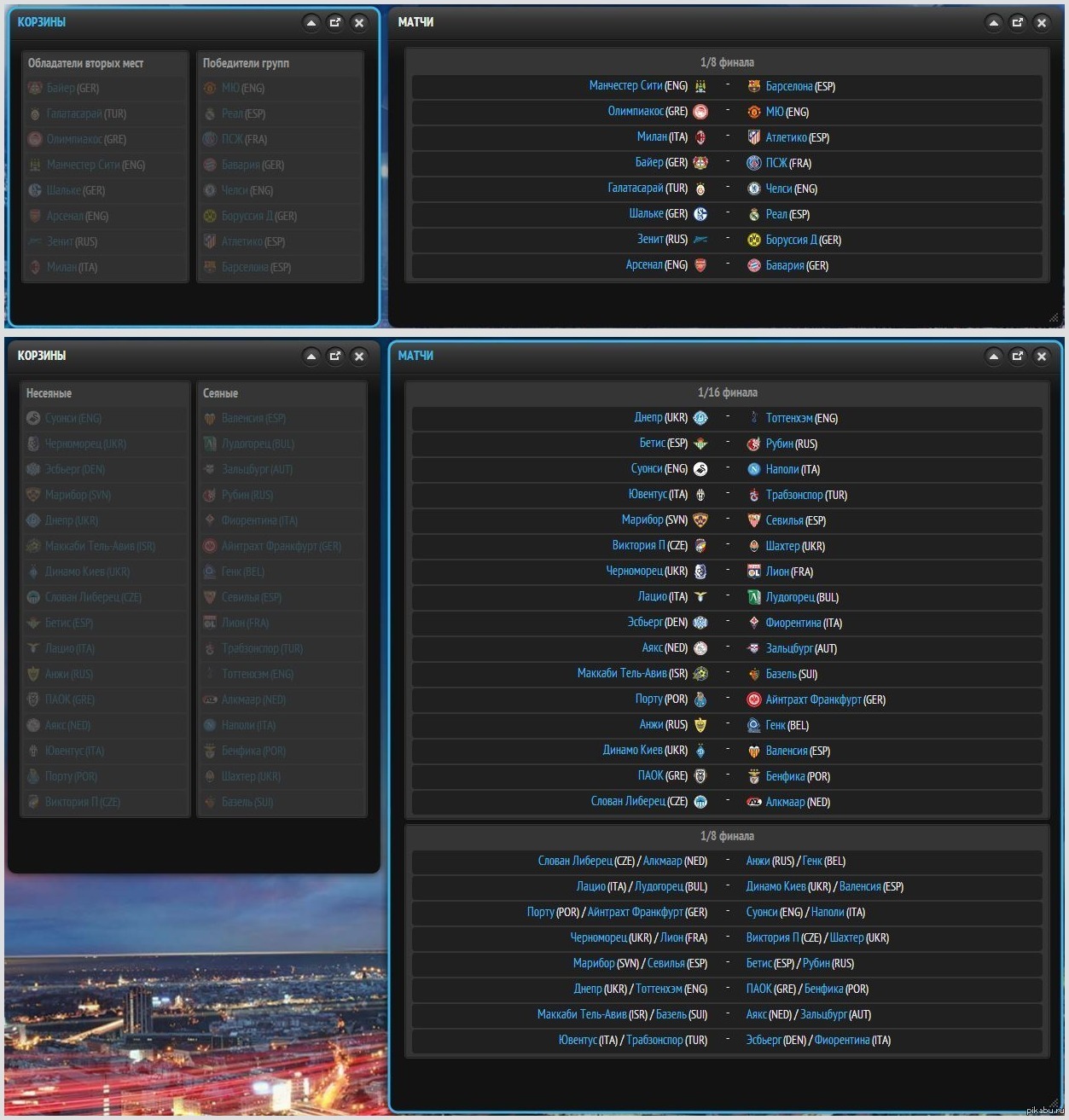Open 'Виктория П' link in the 1/16 finals list
1069x1120 pixels.
(638, 545)
